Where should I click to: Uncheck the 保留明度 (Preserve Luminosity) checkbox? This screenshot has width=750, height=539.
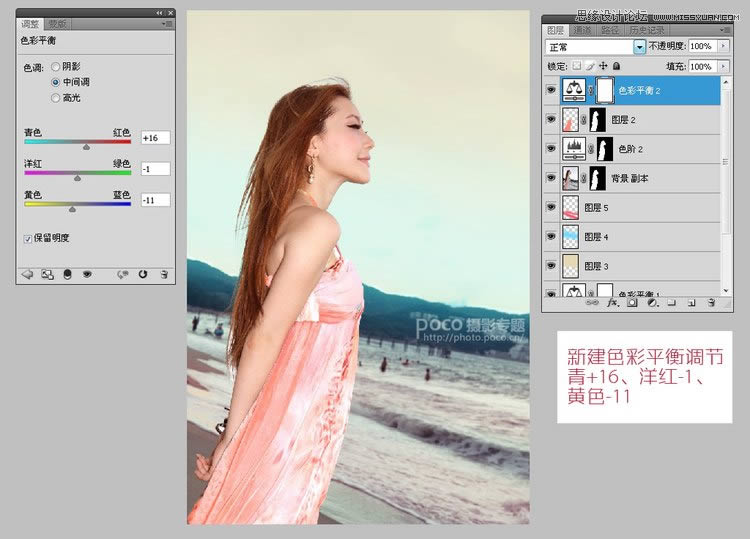click(27, 238)
